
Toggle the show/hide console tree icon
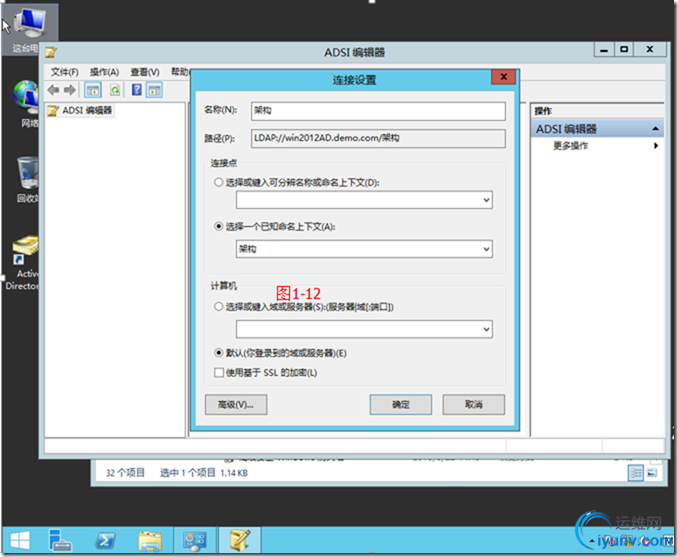click(93, 90)
